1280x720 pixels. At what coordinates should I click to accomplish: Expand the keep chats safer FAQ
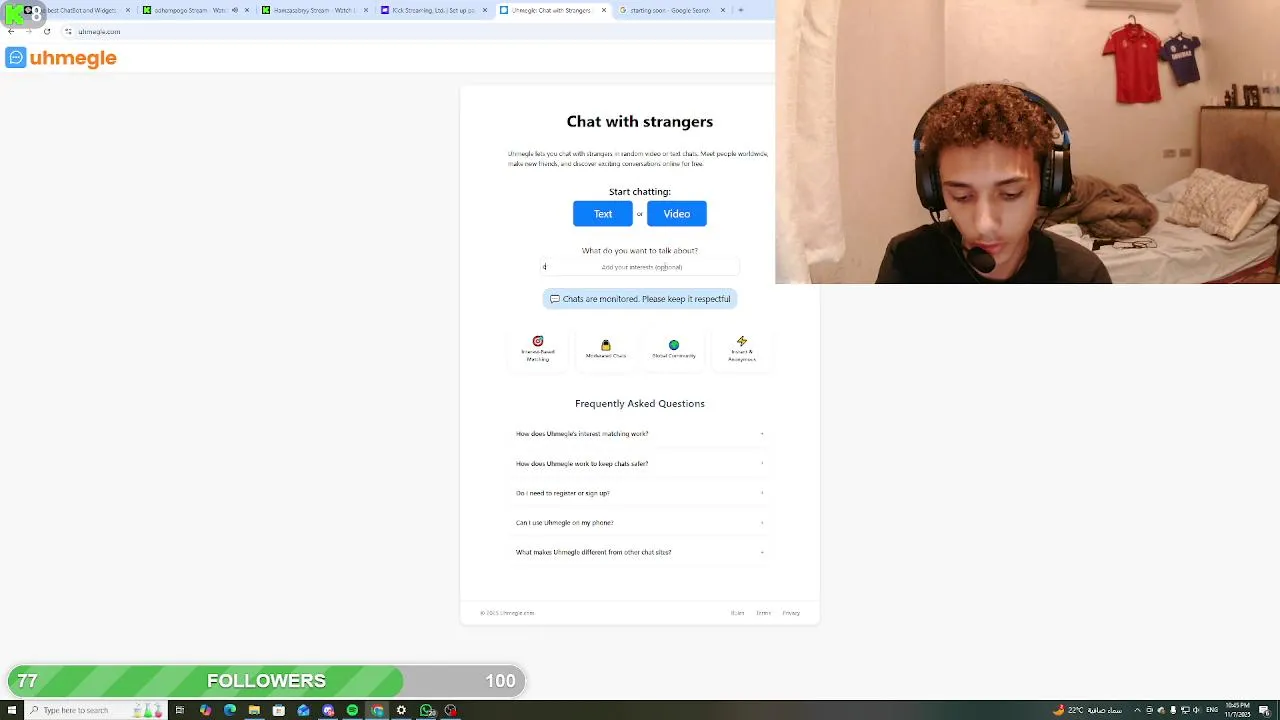point(640,464)
